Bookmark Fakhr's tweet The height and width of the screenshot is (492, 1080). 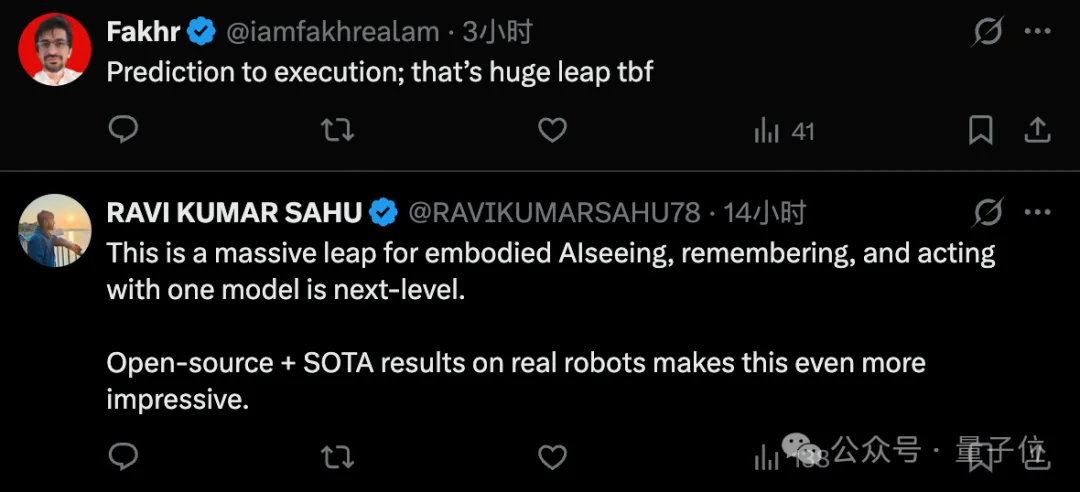(x=981, y=130)
